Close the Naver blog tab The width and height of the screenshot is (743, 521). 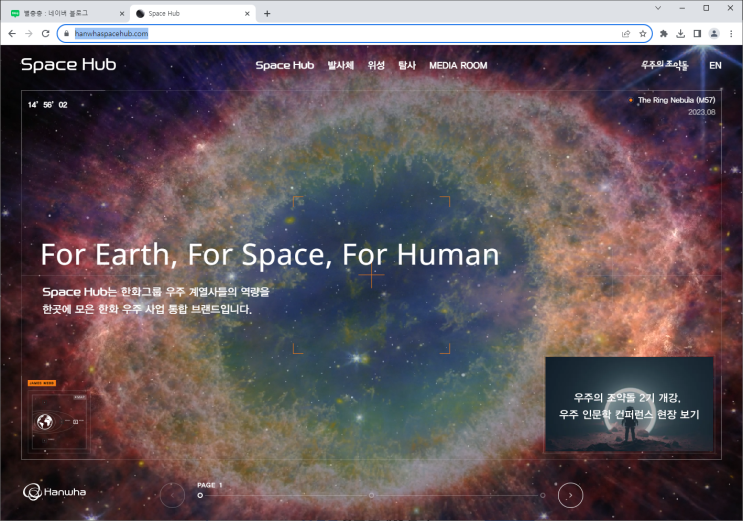pos(122,14)
